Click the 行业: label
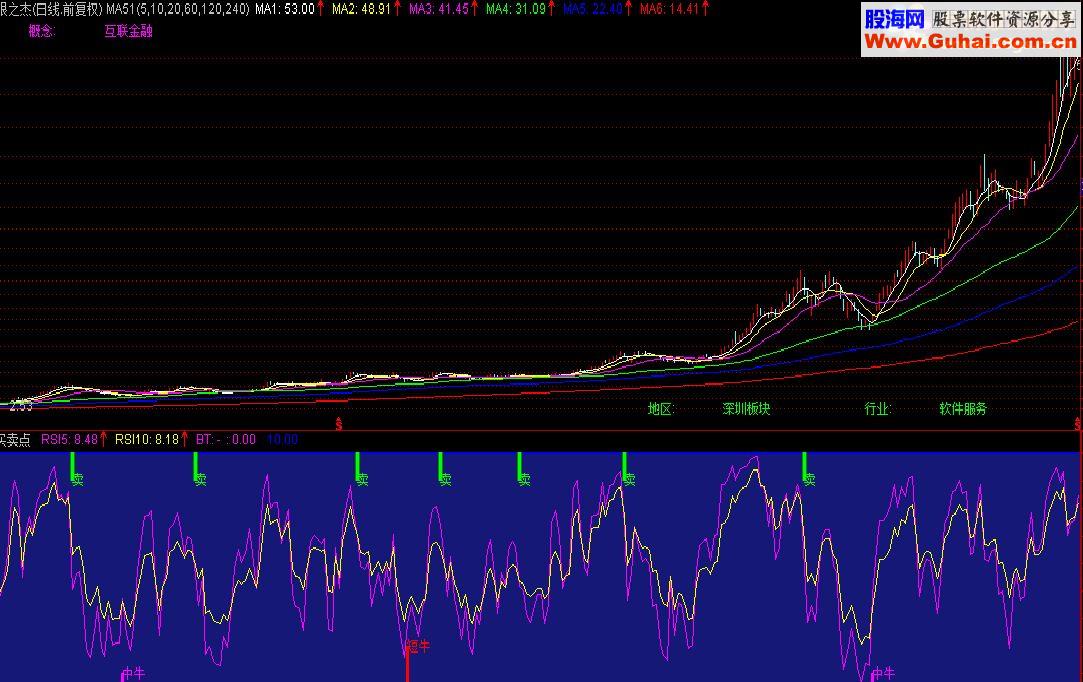 877,408
